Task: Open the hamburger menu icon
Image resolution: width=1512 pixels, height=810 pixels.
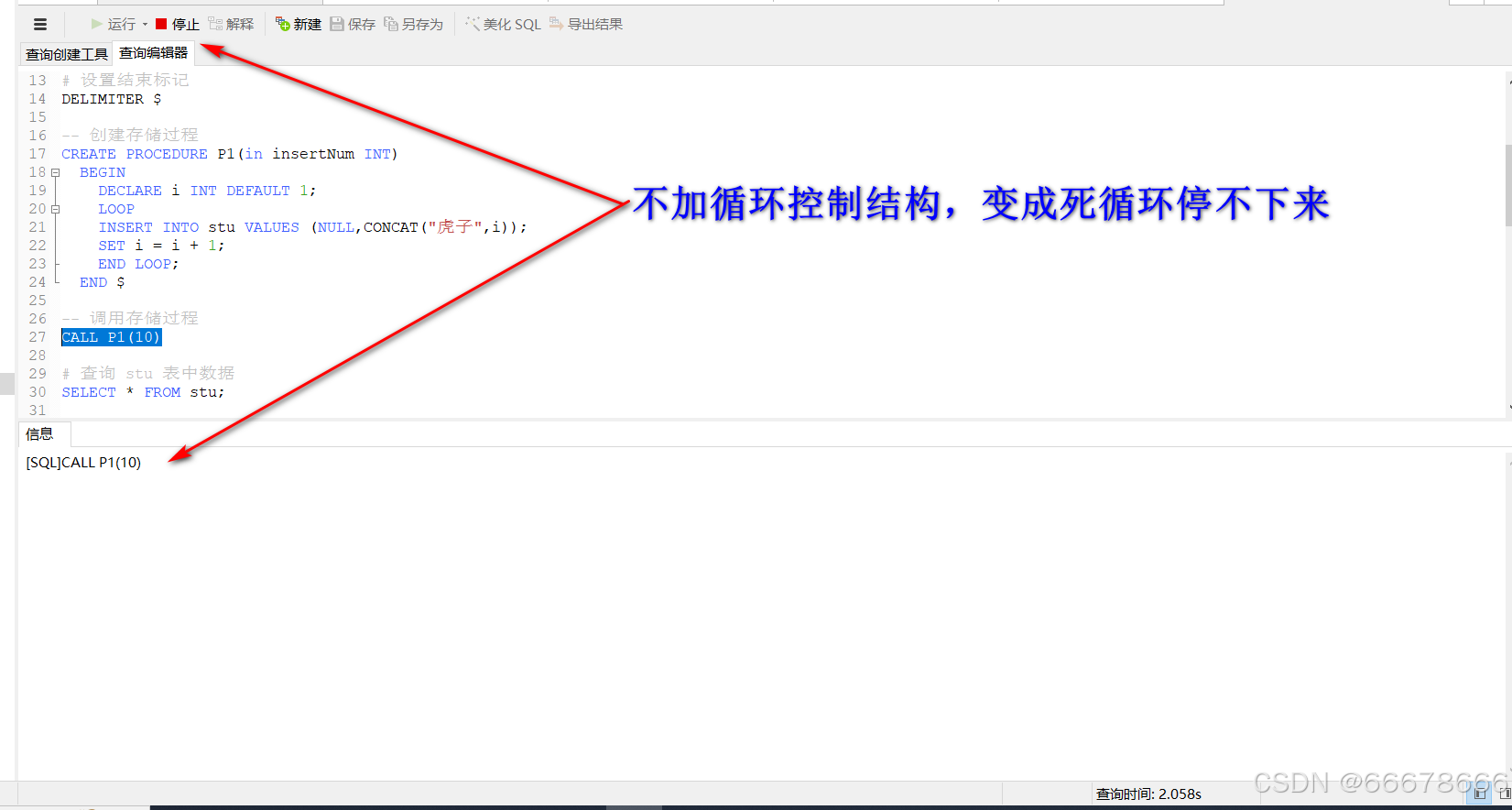Action: click(39, 25)
